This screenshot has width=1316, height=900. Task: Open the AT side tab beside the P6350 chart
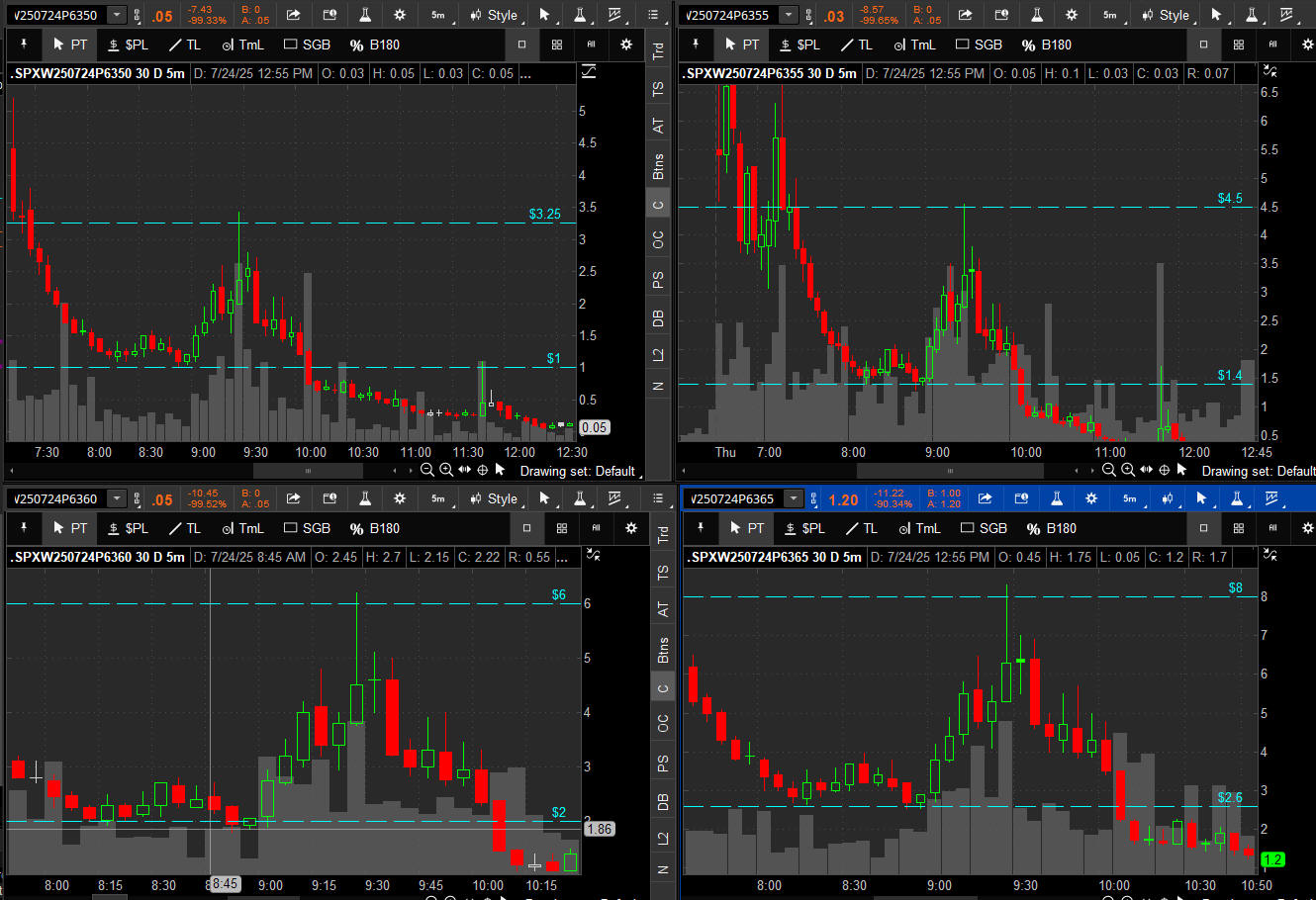point(658,126)
